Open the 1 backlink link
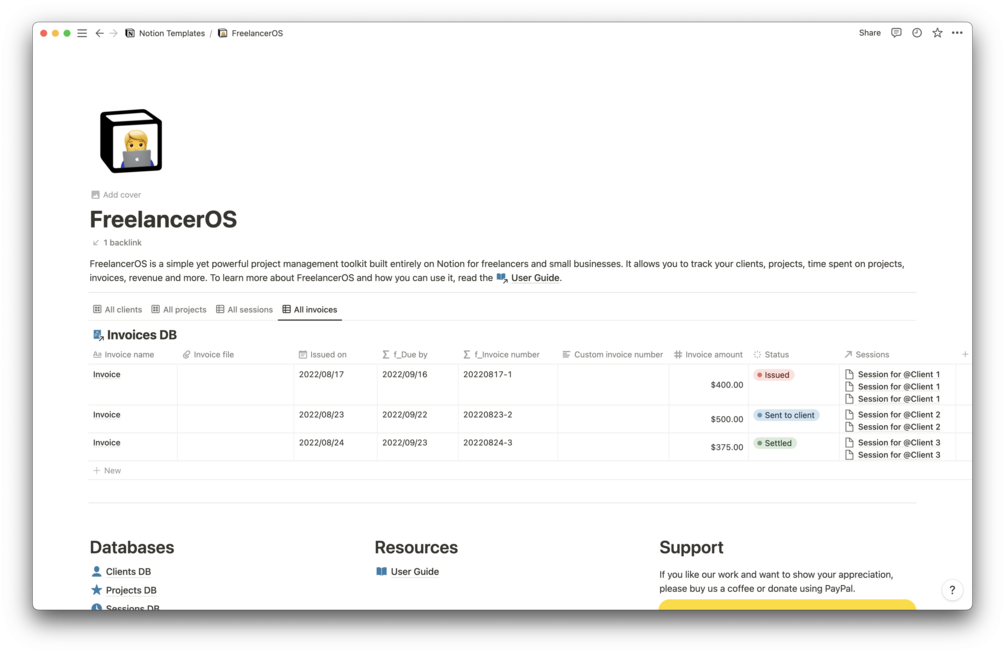1005x653 pixels. click(x=117, y=243)
